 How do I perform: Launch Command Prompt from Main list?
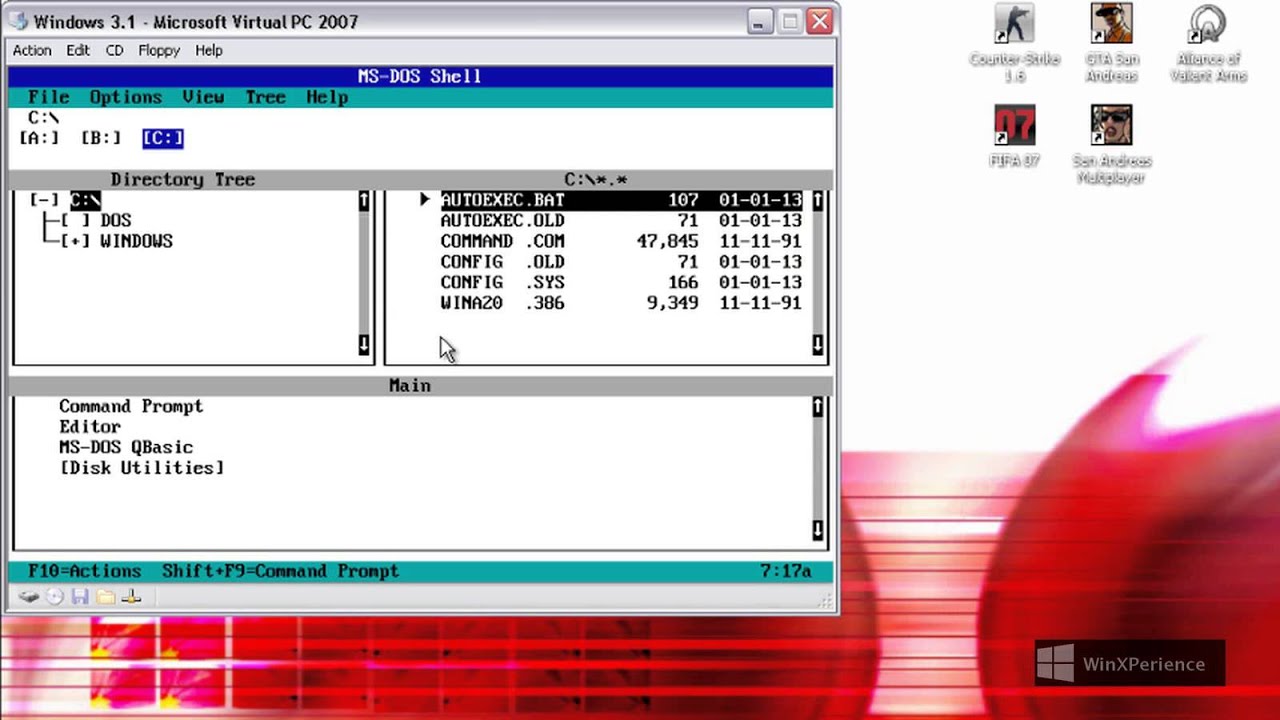(x=131, y=406)
